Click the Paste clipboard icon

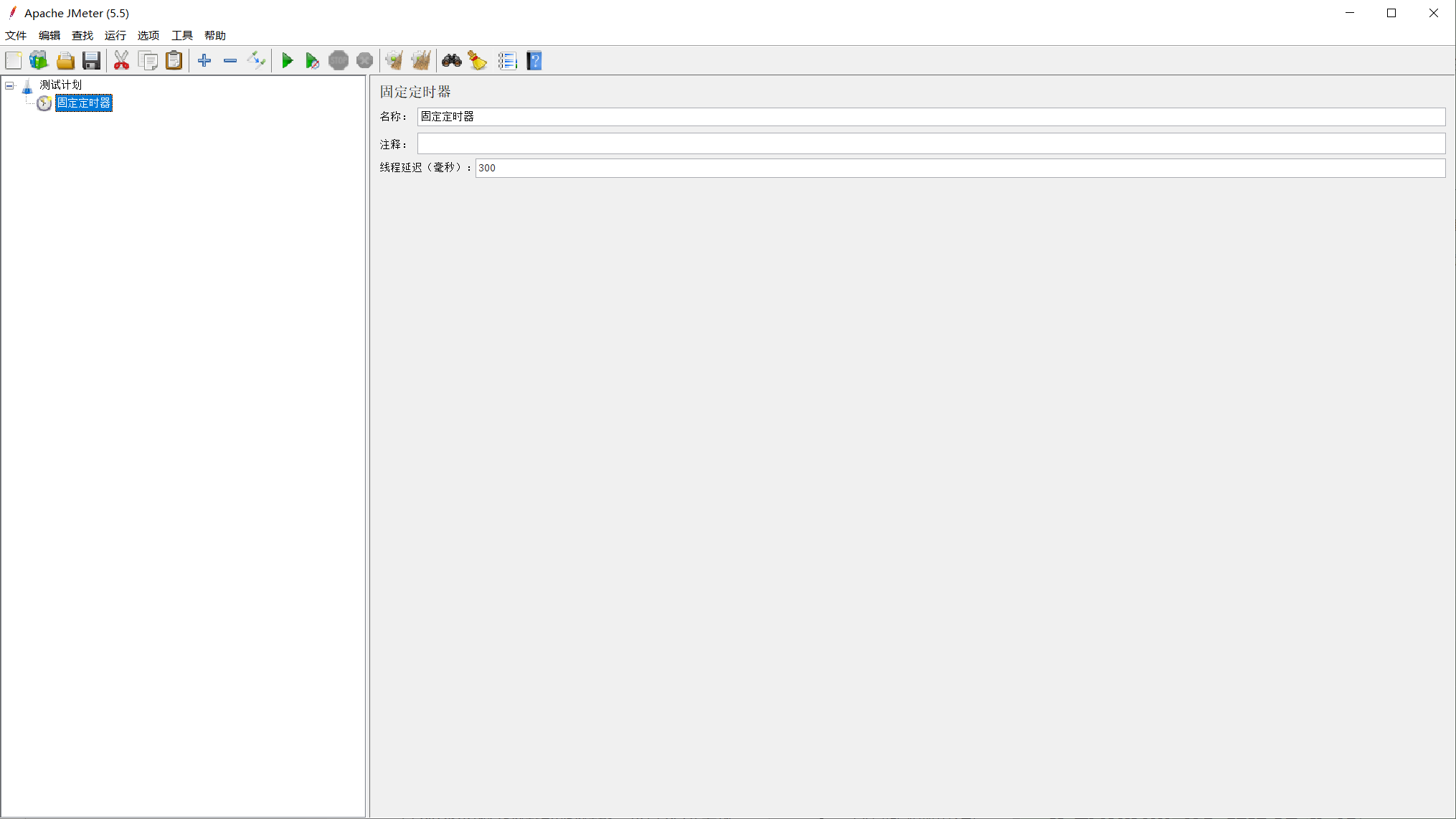click(x=174, y=61)
